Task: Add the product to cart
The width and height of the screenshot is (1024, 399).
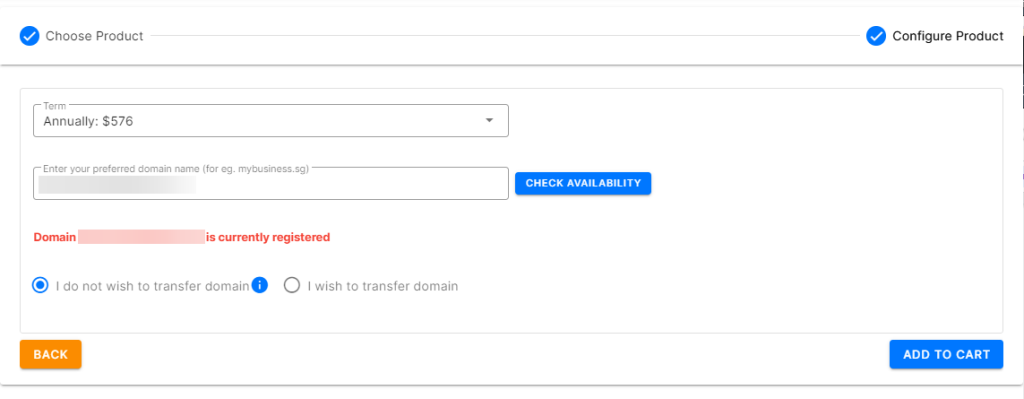Action: [x=946, y=355]
